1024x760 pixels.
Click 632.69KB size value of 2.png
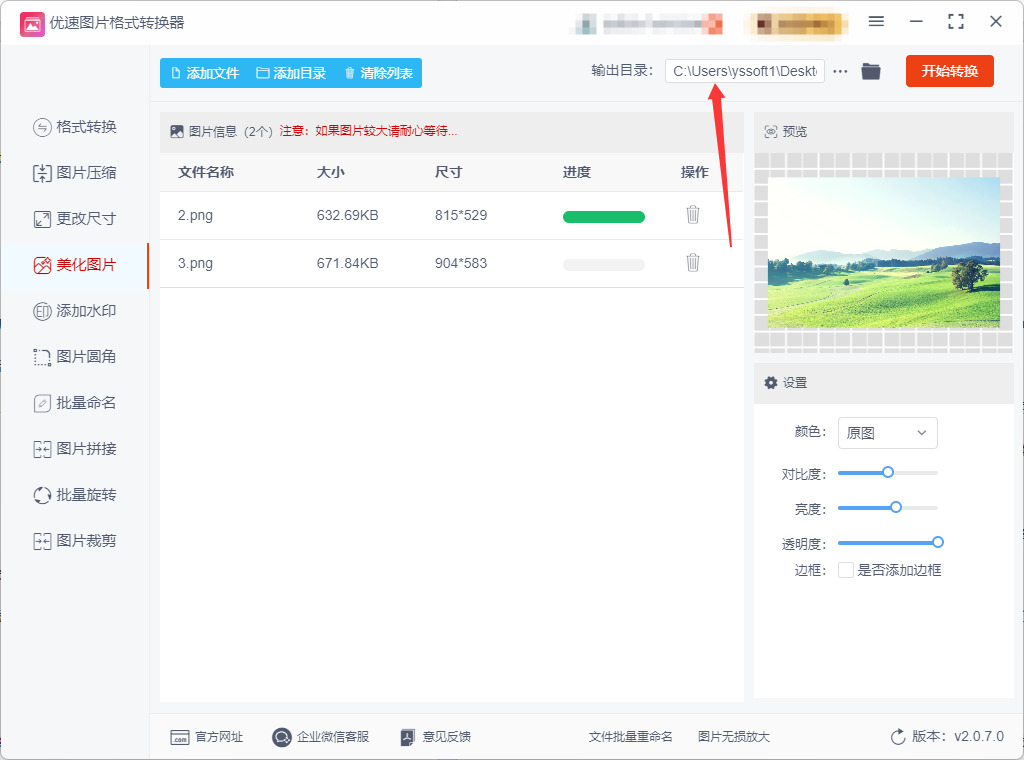click(x=347, y=215)
